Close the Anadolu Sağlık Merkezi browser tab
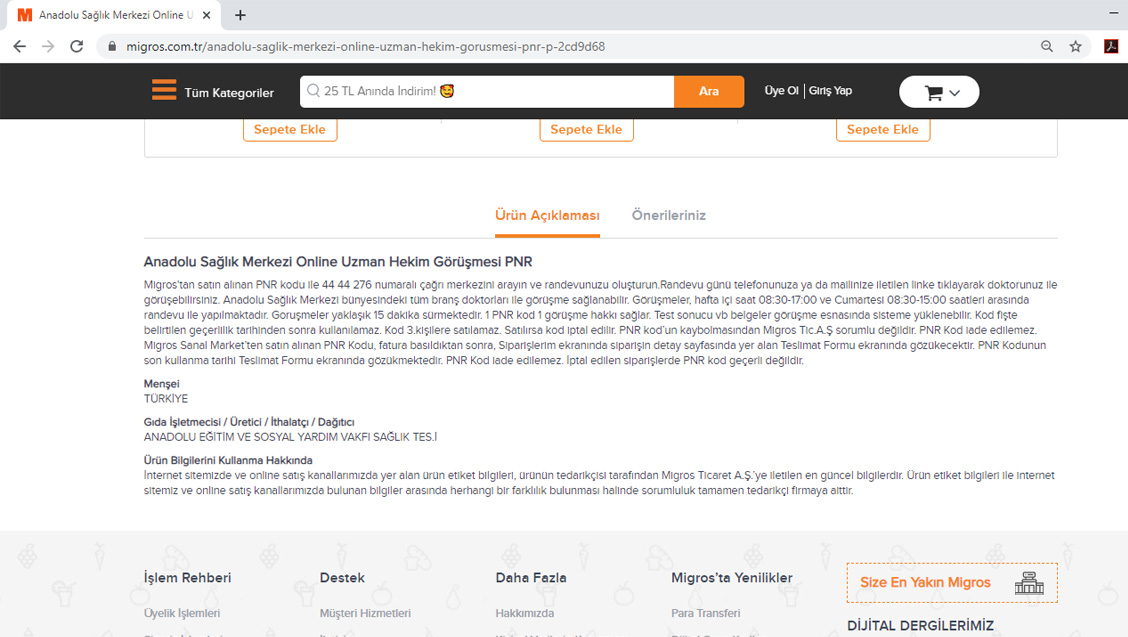The width and height of the screenshot is (1128, 637). click(x=206, y=15)
